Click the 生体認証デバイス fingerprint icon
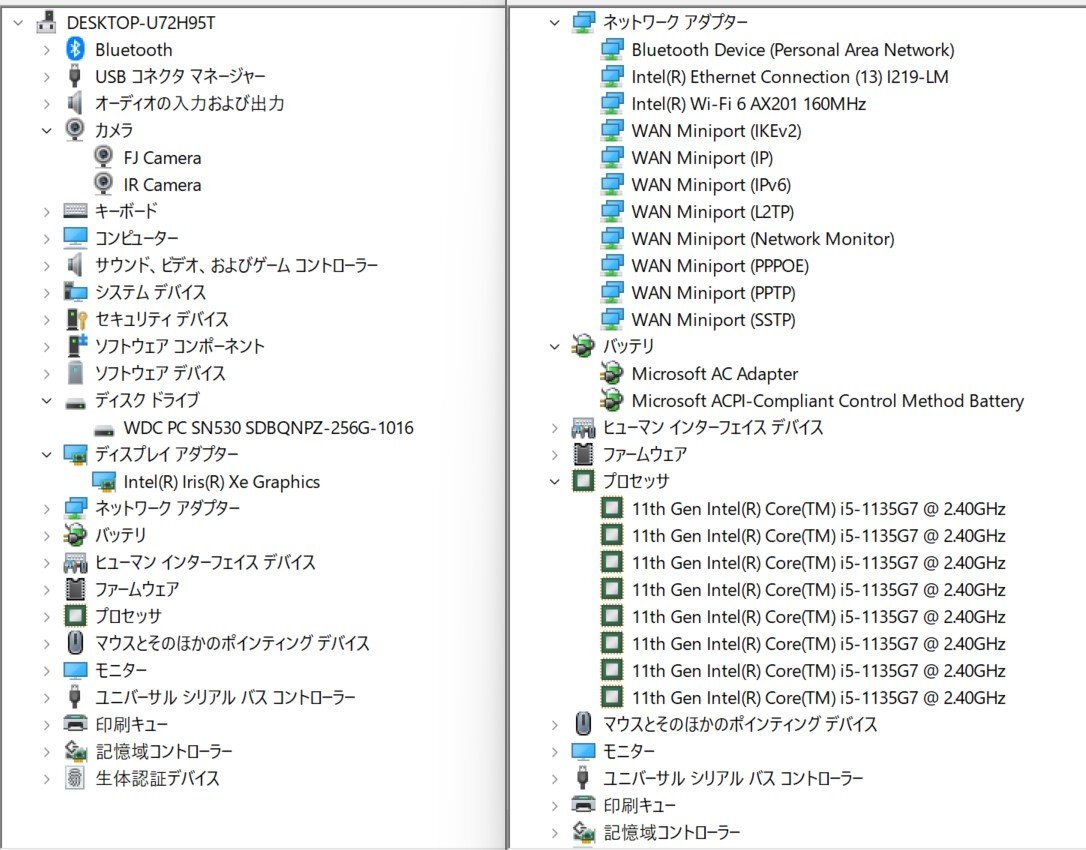This screenshot has width=1086, height=850. click(75, 778)
